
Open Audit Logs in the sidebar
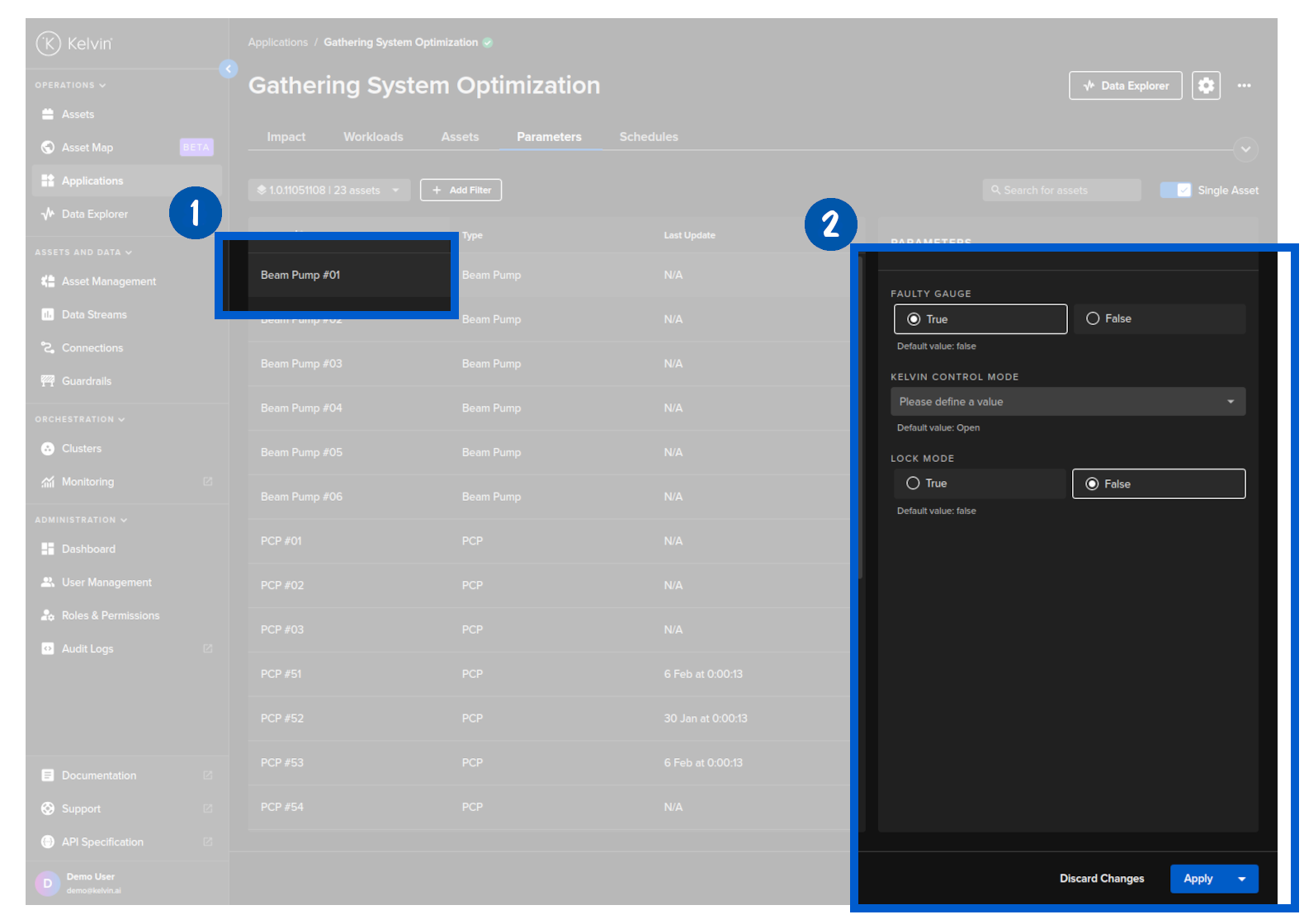click(x=87, y=649)
